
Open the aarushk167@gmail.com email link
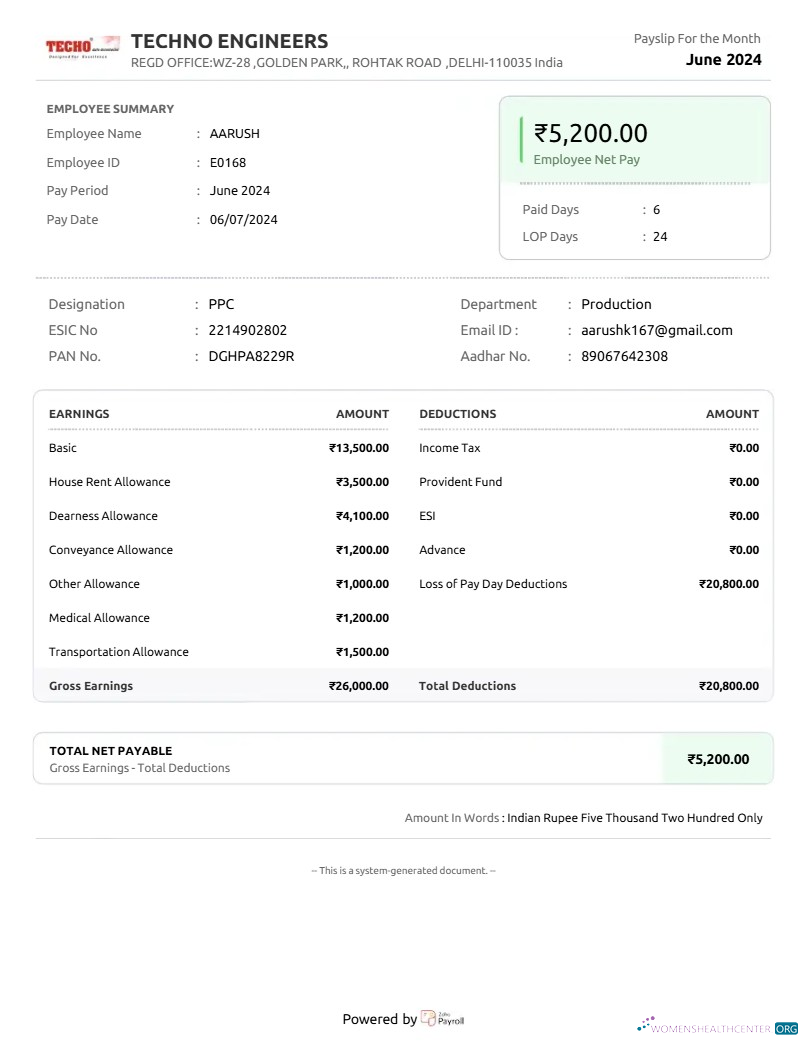[657, 330]
